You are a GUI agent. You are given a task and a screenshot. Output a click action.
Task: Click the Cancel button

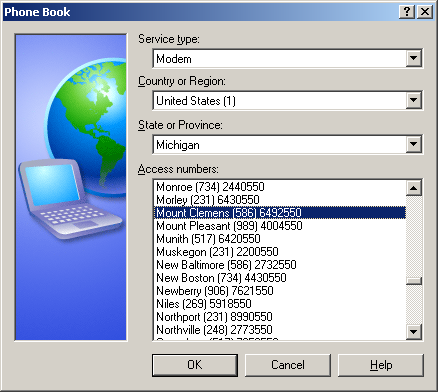288,365
